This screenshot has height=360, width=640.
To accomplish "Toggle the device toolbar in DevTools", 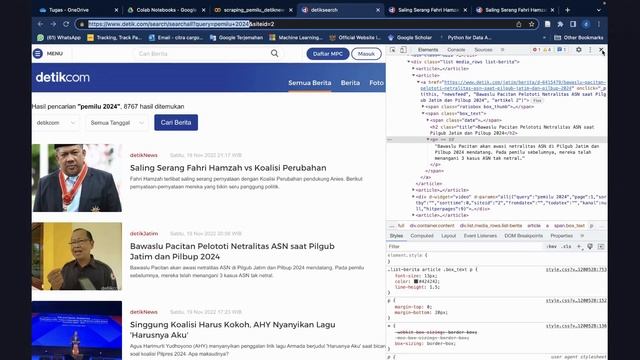I will tap(403, 50).
